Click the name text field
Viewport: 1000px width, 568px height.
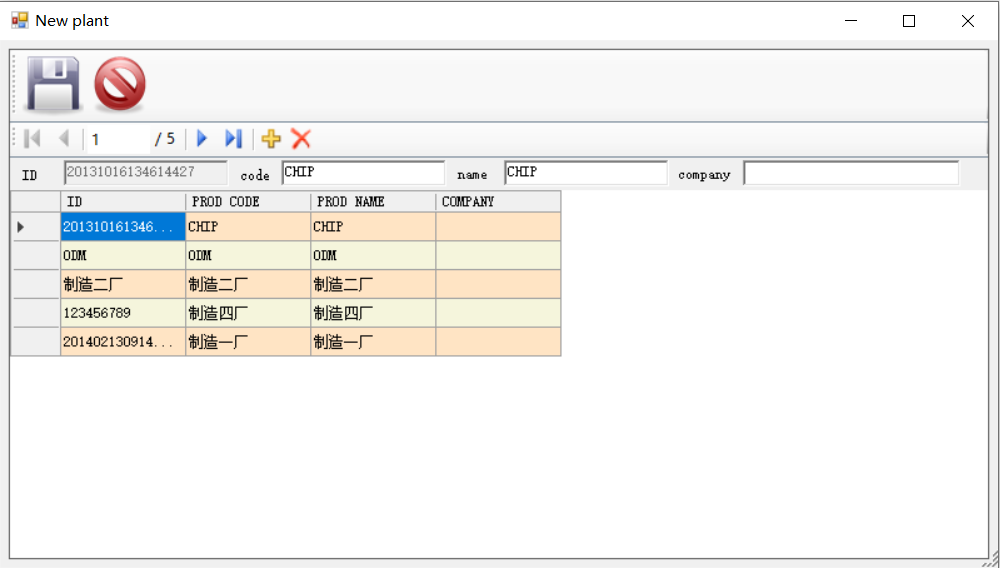(585, 173)
